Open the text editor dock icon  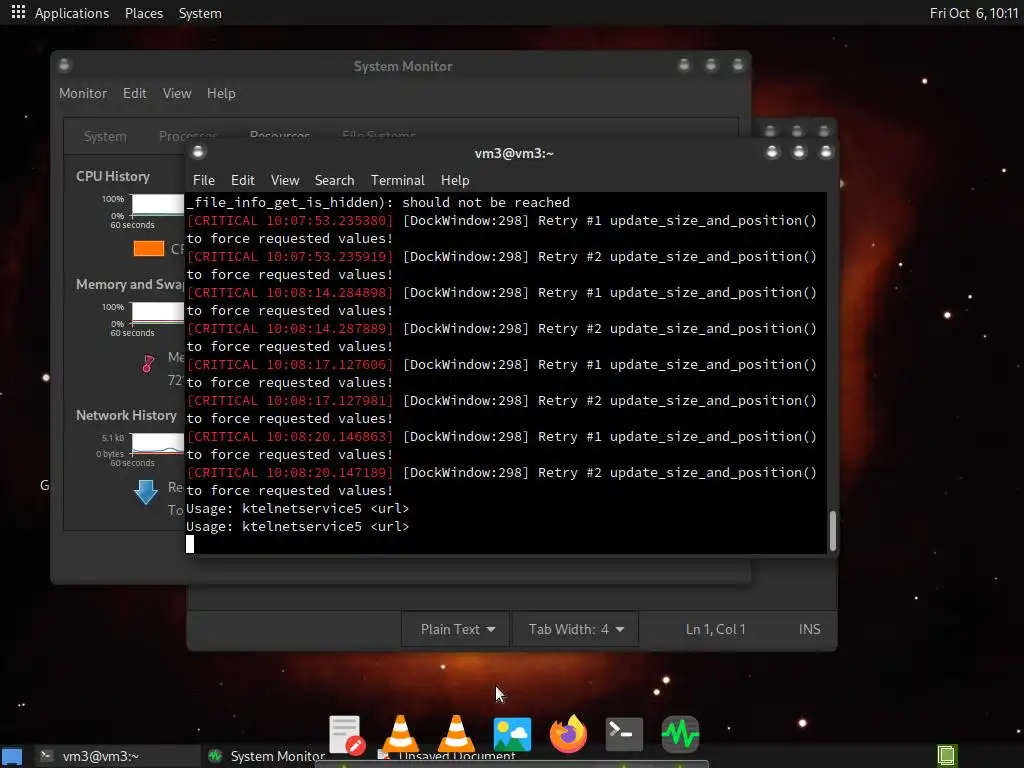tap(346, 735)
